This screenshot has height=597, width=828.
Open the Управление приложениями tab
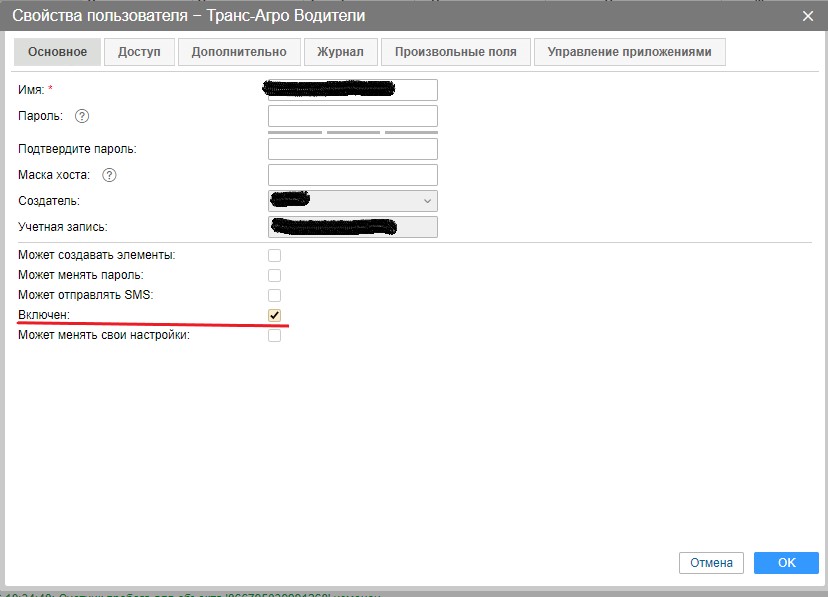pos(629,52)
